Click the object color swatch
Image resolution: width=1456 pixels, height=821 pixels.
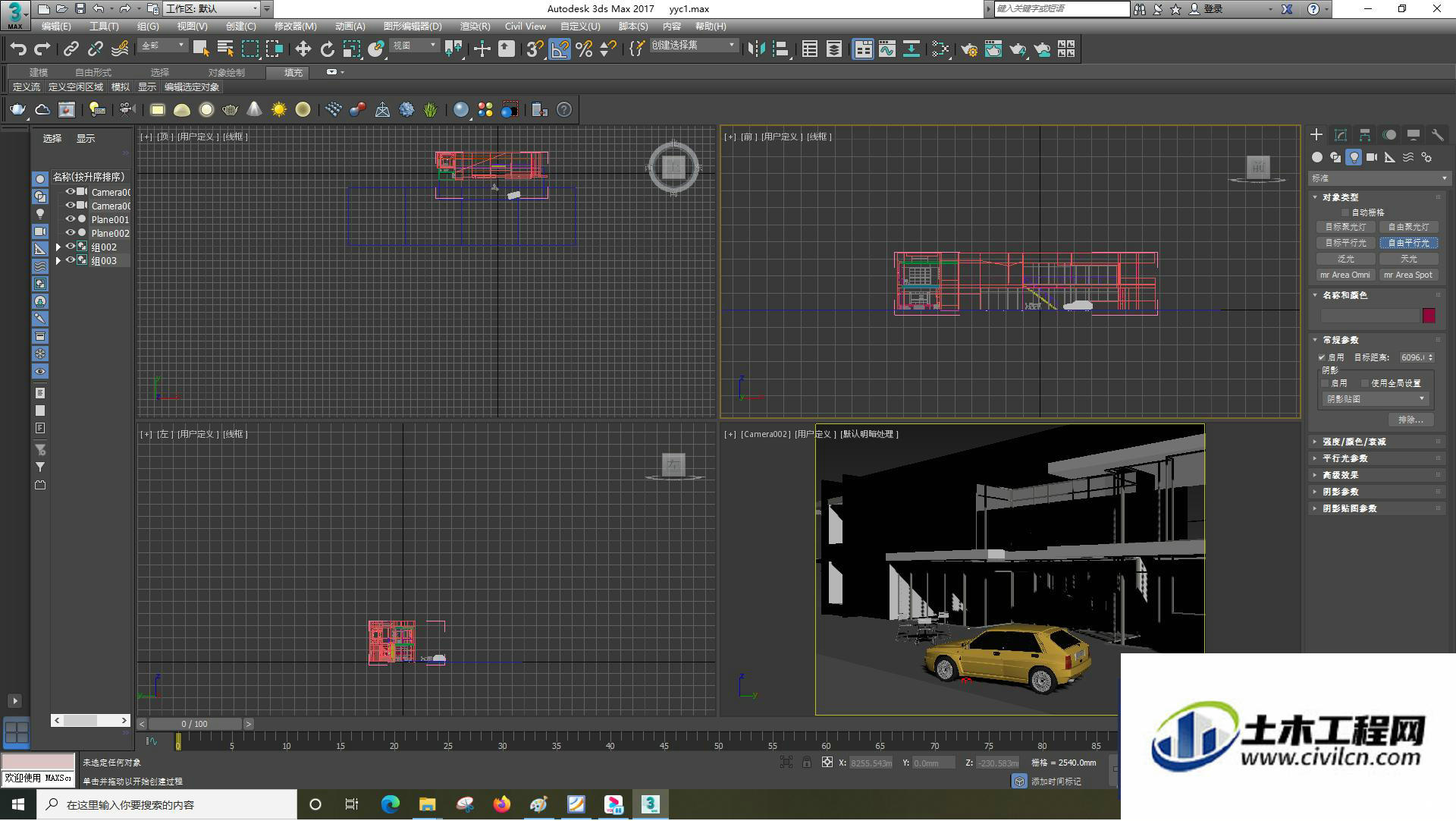click(1429, 316)
